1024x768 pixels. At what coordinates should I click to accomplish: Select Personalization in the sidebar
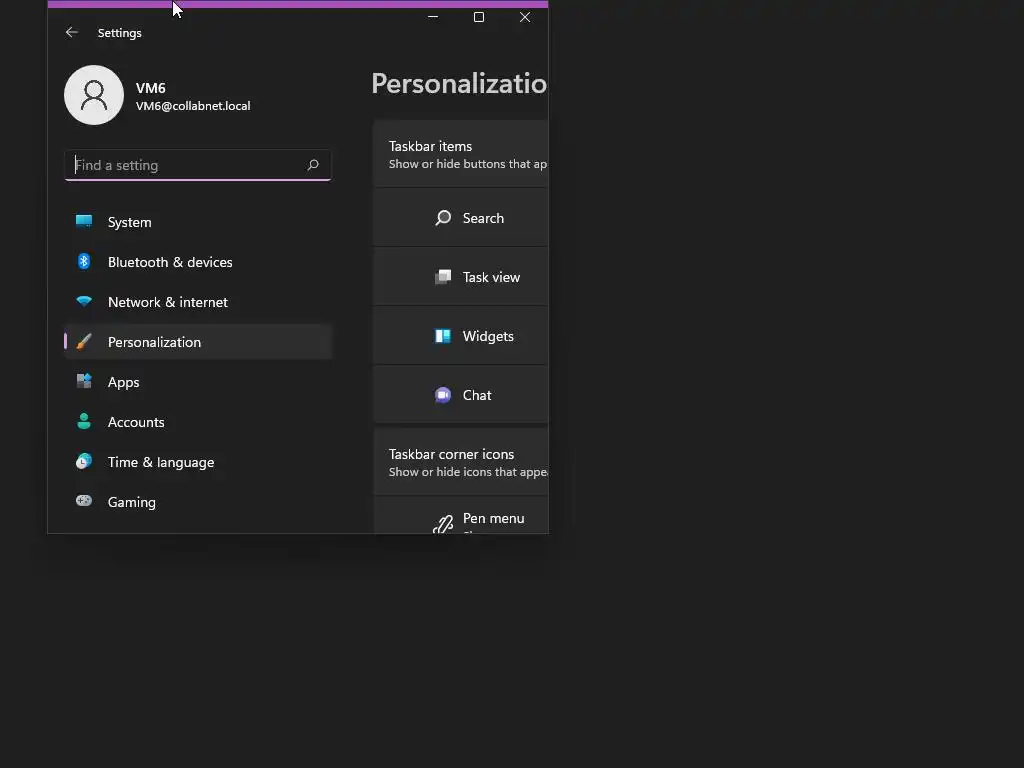click(x=154, y=342)
